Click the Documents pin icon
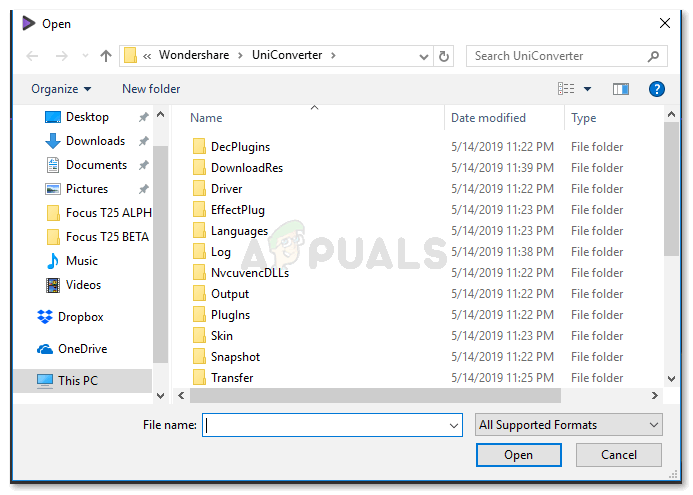The image size is (693, 495). pos(143,165)
